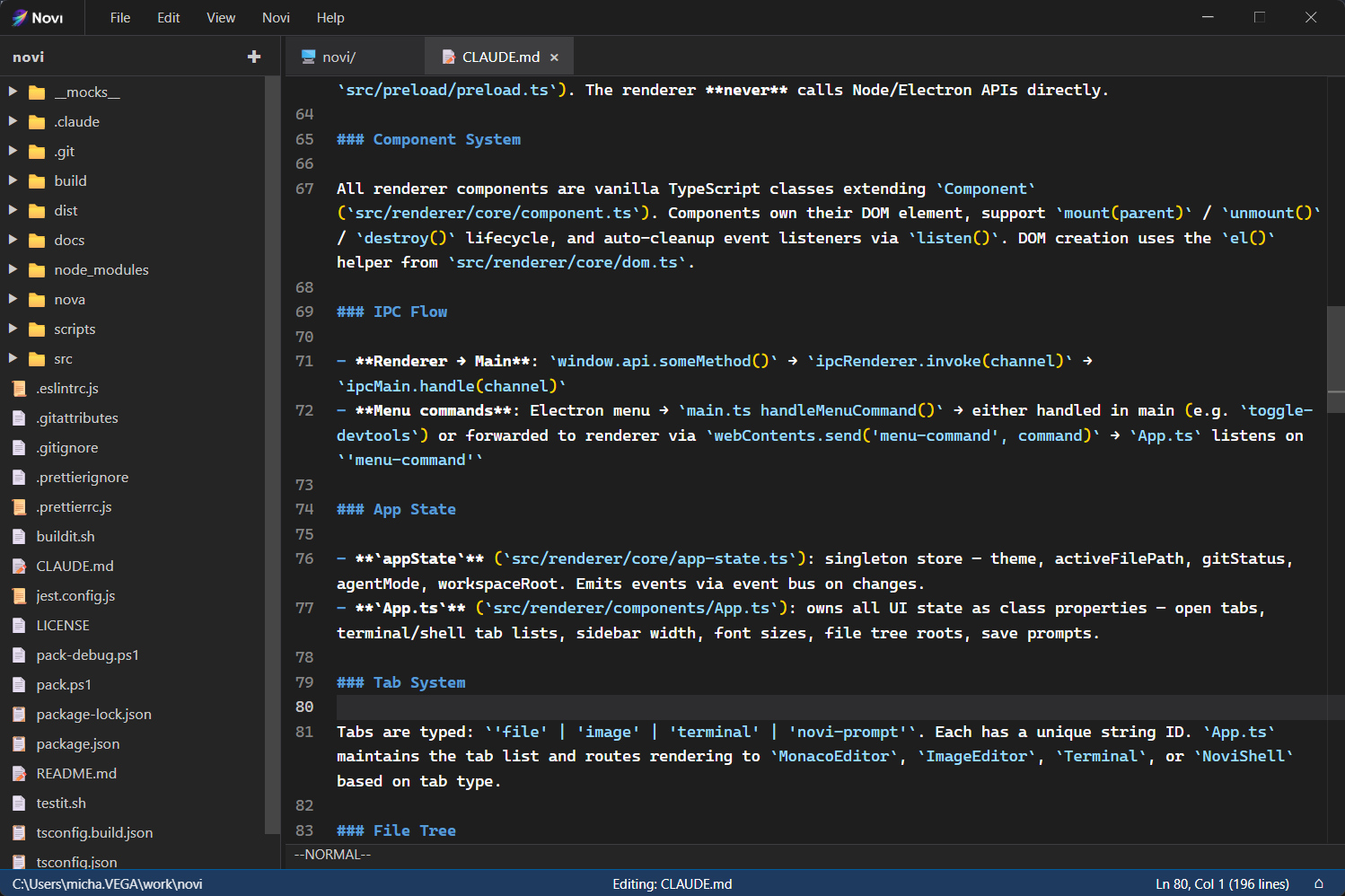Expand the __mocks__ folder arrow

click(13, 92)
